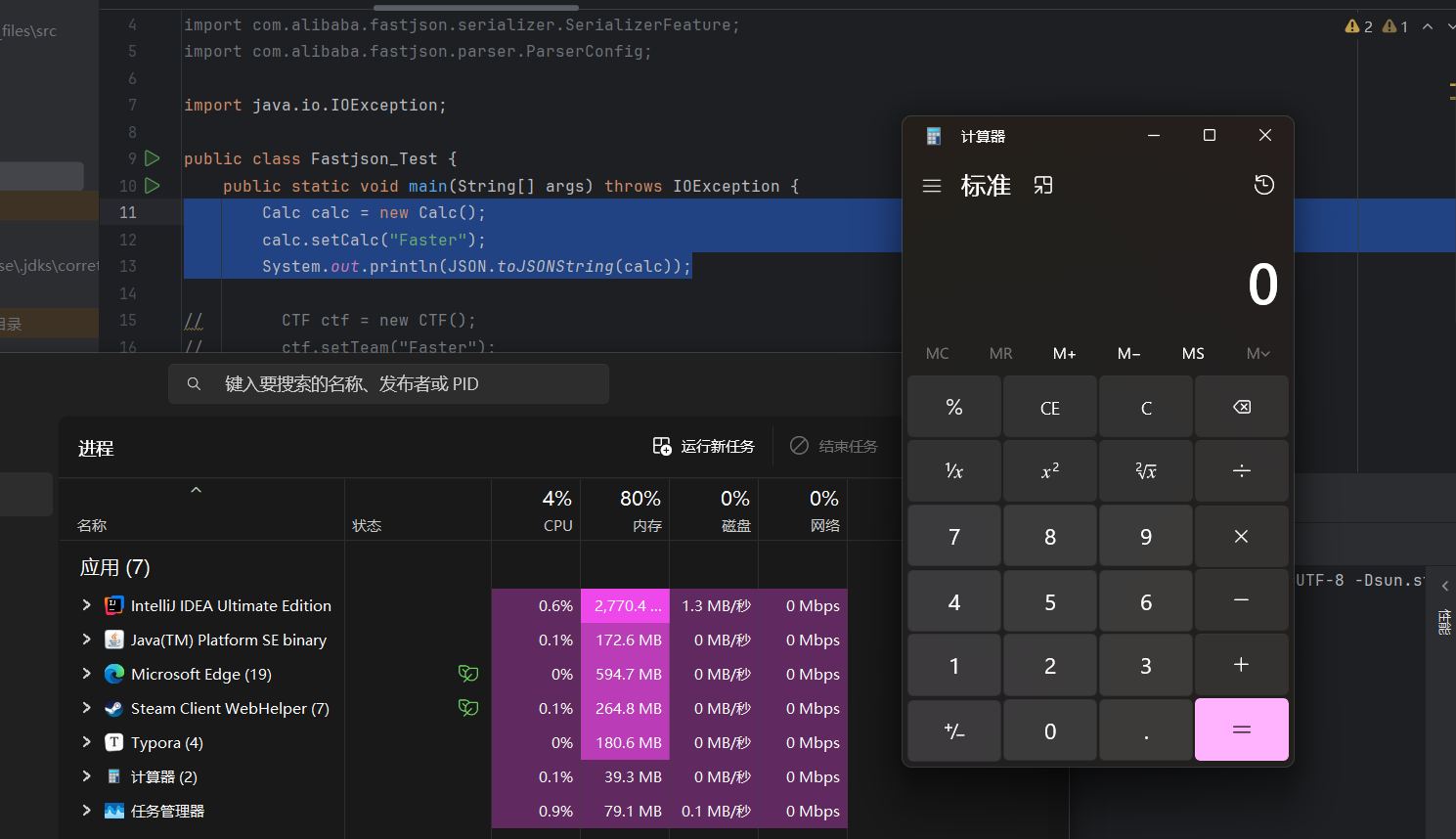1456x839 pixels.
Task: Click digit 9 on the Calculator
Action: coord(1146,536)
